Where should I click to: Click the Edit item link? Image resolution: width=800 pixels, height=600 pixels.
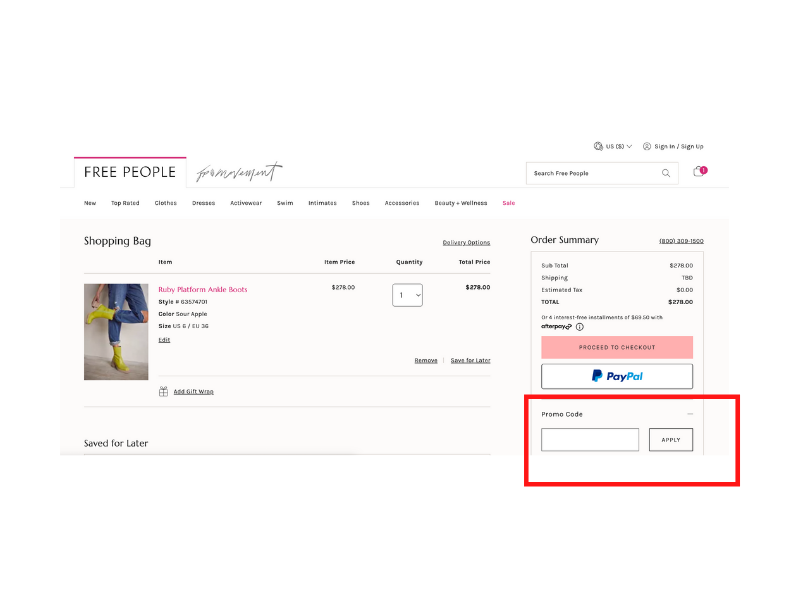(x=164, y=340)
